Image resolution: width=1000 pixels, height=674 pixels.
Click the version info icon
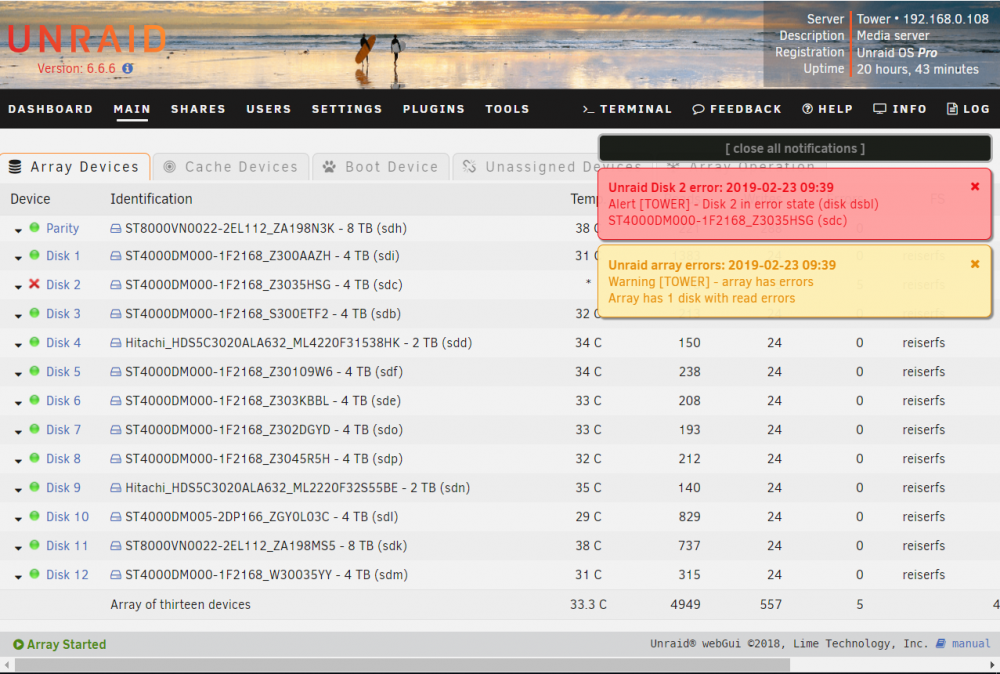(x=128, y=68)
